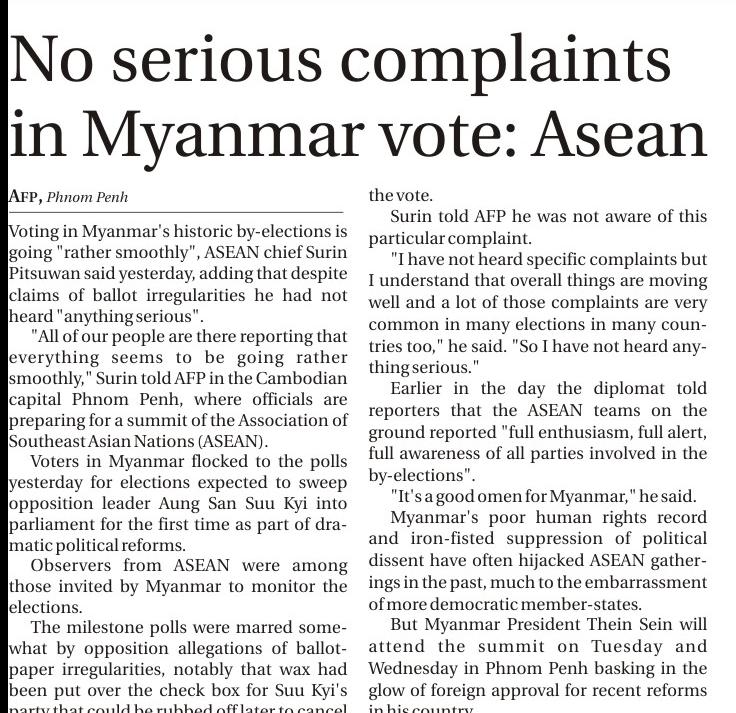Click the paragraph starting "Voters in Myanmar flocked"
The image size is (736, 713).
[x=177, y=504]
